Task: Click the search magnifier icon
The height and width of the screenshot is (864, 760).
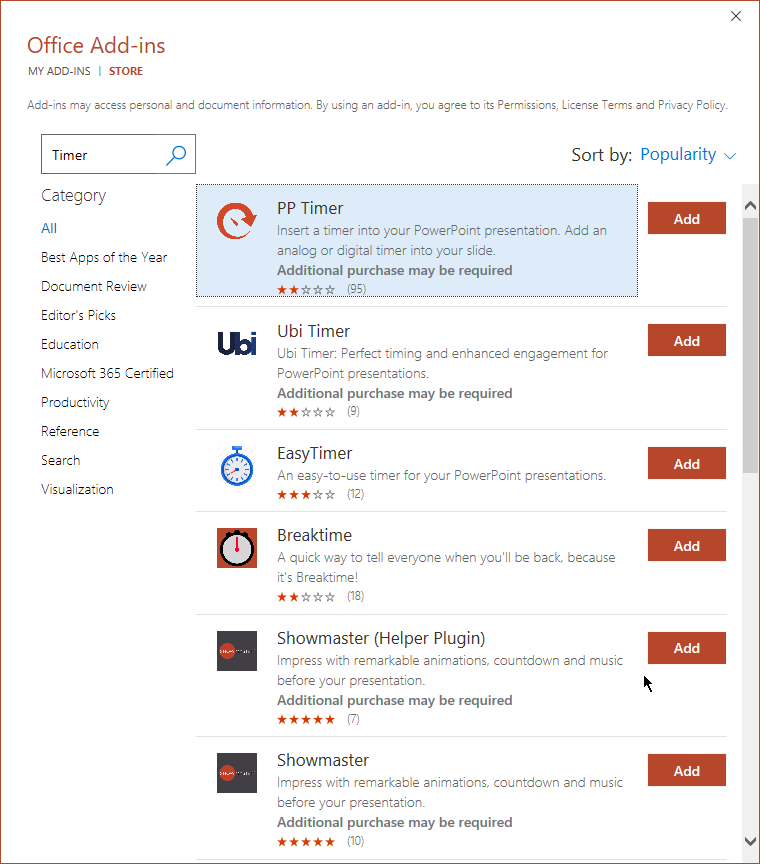Action: [176, 154]
